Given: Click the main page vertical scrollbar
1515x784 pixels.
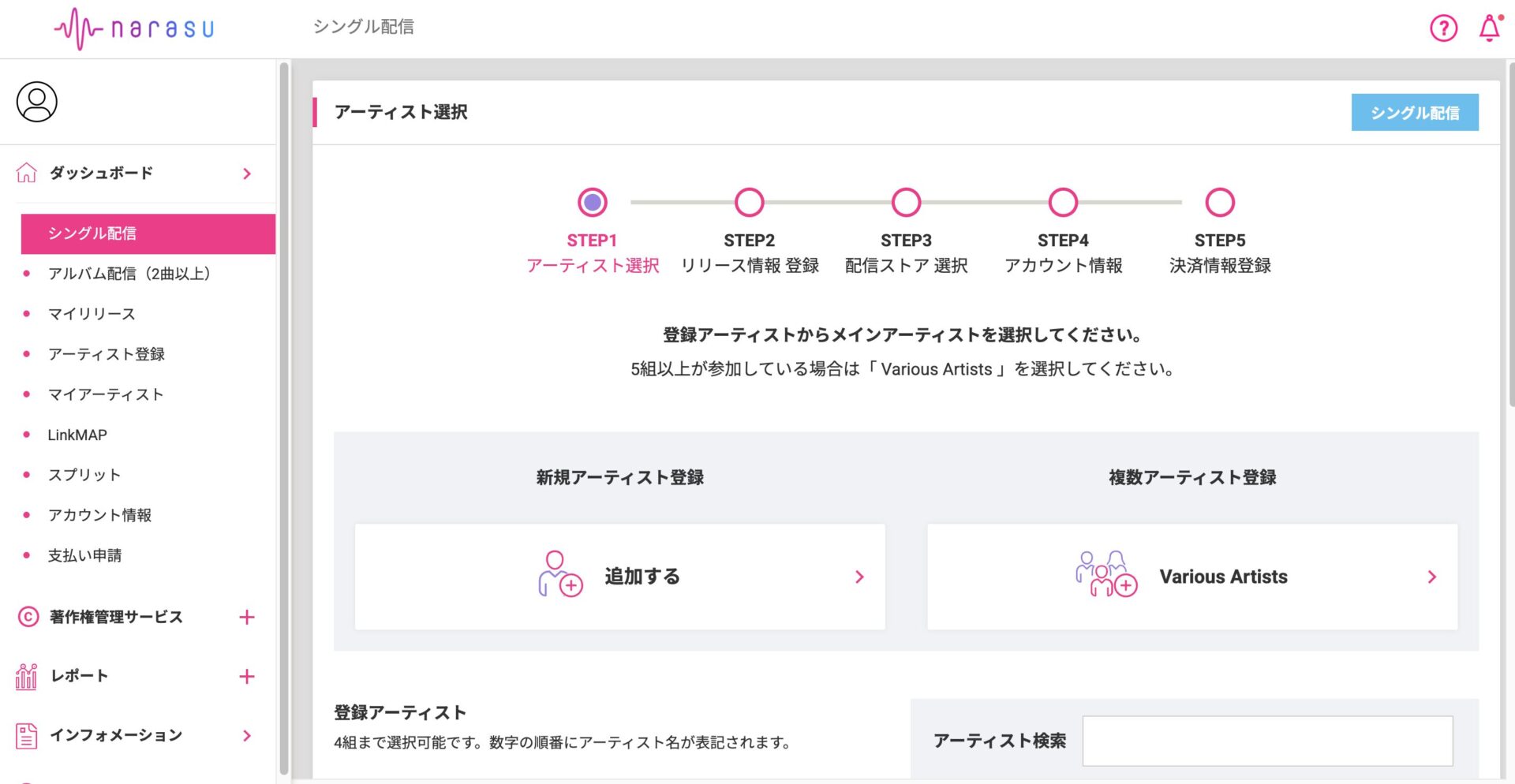Looking at the screenshot, I should [x=1510, y=237].
